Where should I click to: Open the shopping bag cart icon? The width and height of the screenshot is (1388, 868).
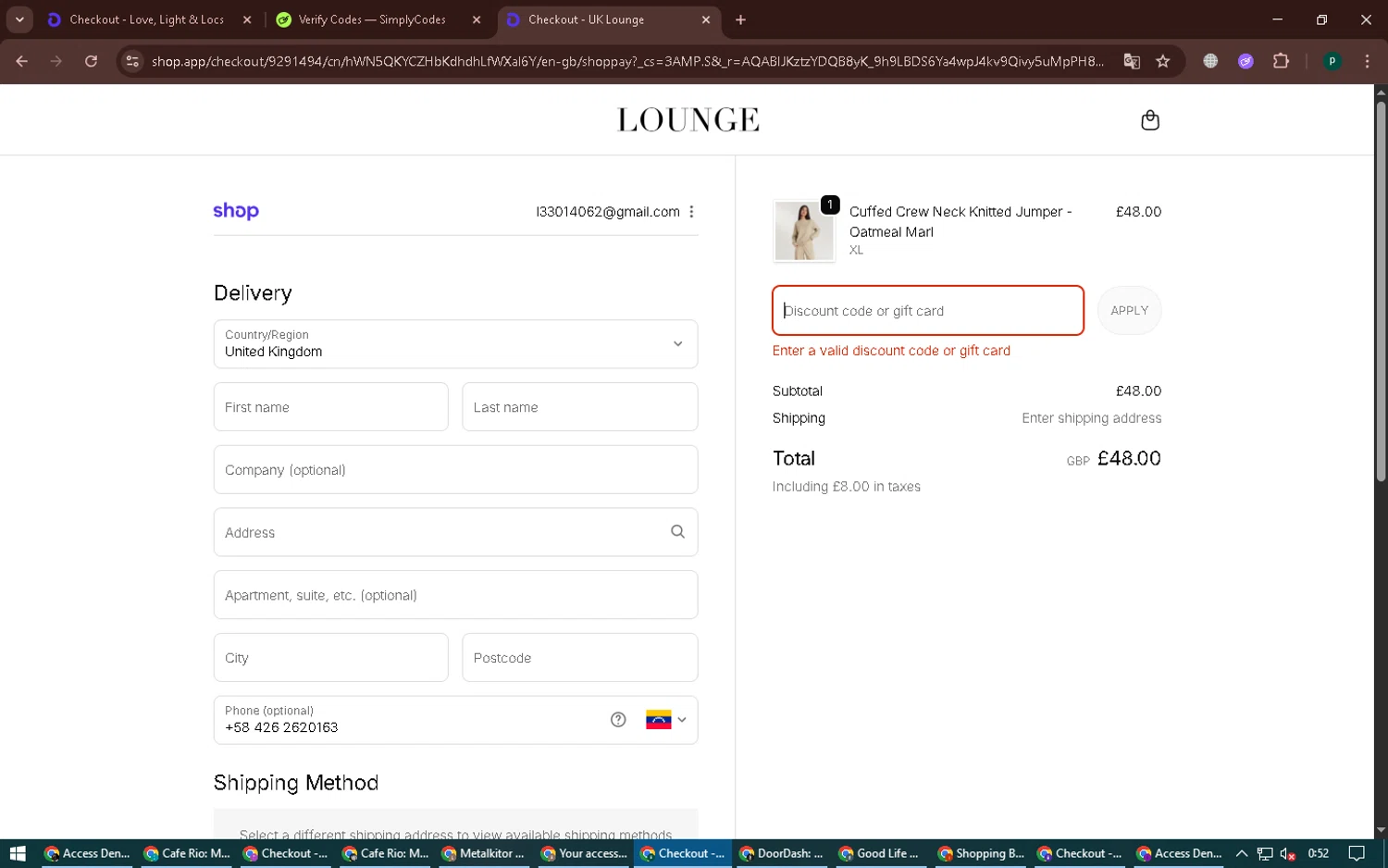[1149, 120]
